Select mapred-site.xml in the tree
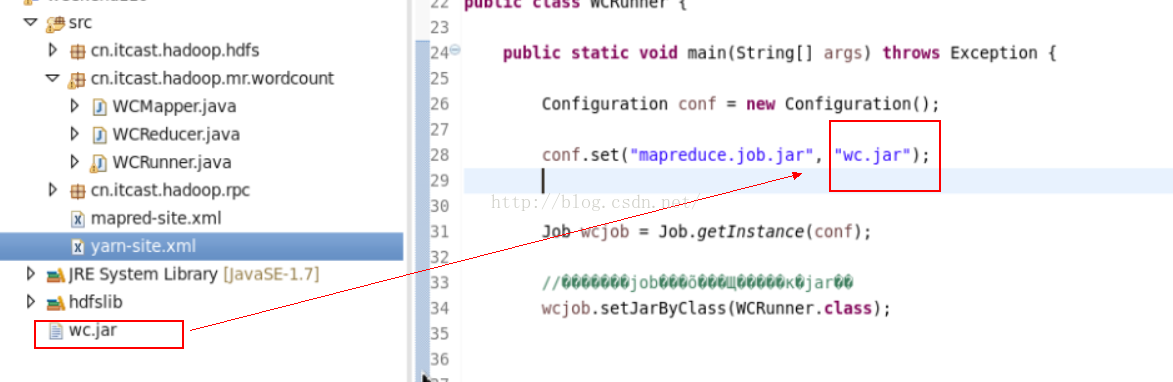 [156, 218]
